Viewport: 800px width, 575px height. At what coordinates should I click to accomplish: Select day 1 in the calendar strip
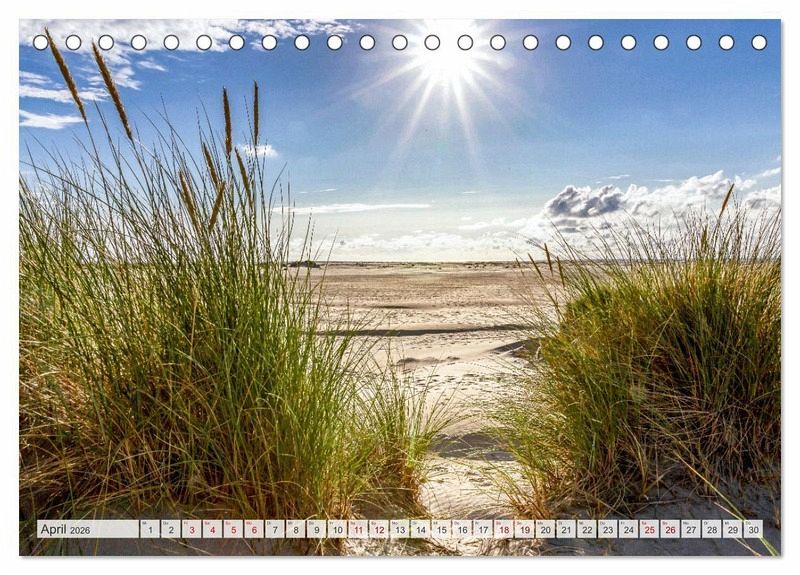149,529
